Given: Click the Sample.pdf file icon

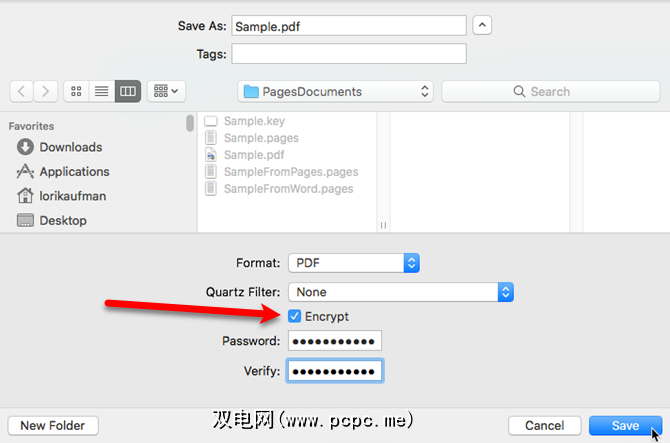Looking at the screenshot, I should 211,155.
